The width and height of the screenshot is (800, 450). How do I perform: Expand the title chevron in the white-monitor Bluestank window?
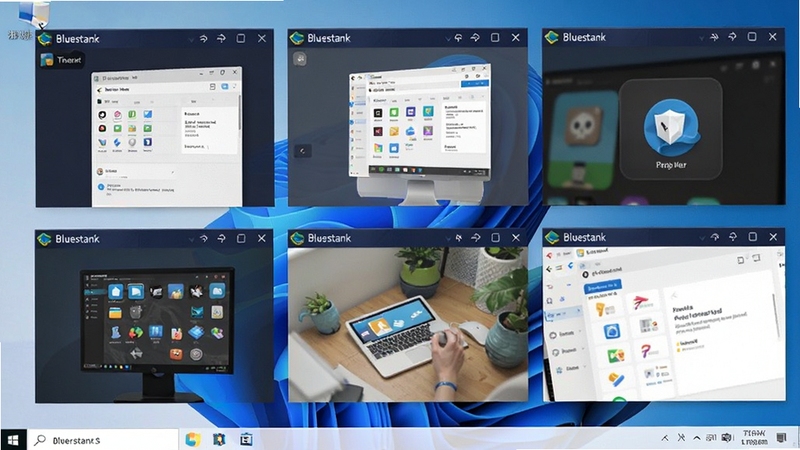pos(447,38)
